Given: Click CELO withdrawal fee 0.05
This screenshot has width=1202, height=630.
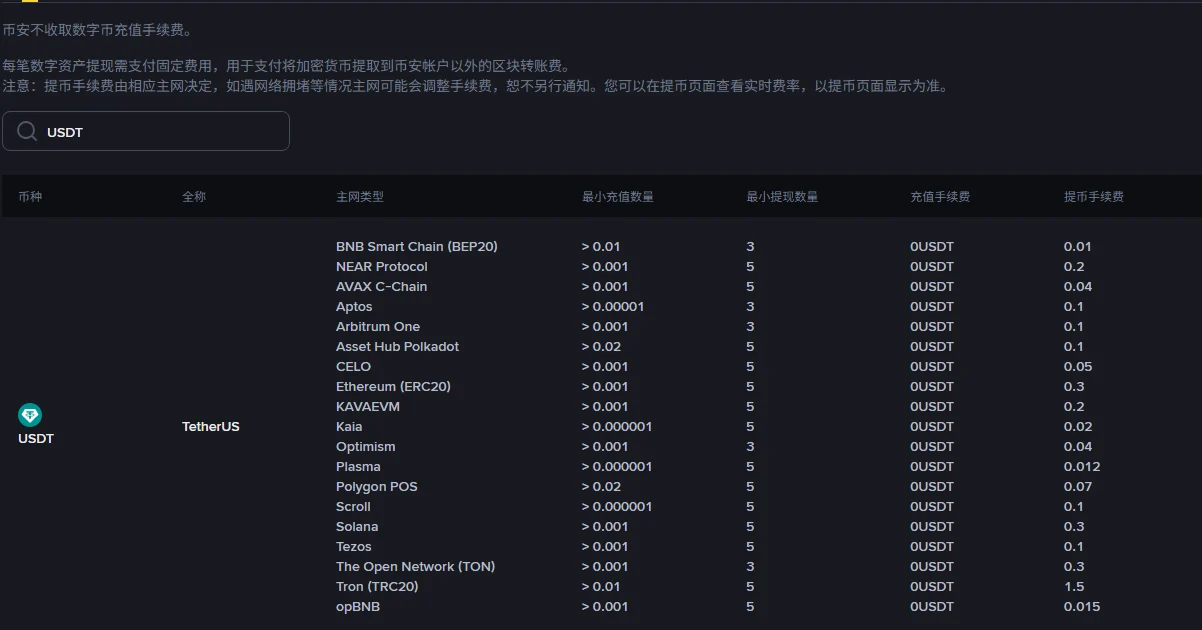Looking at the screenshot, I should (1078, 367).
